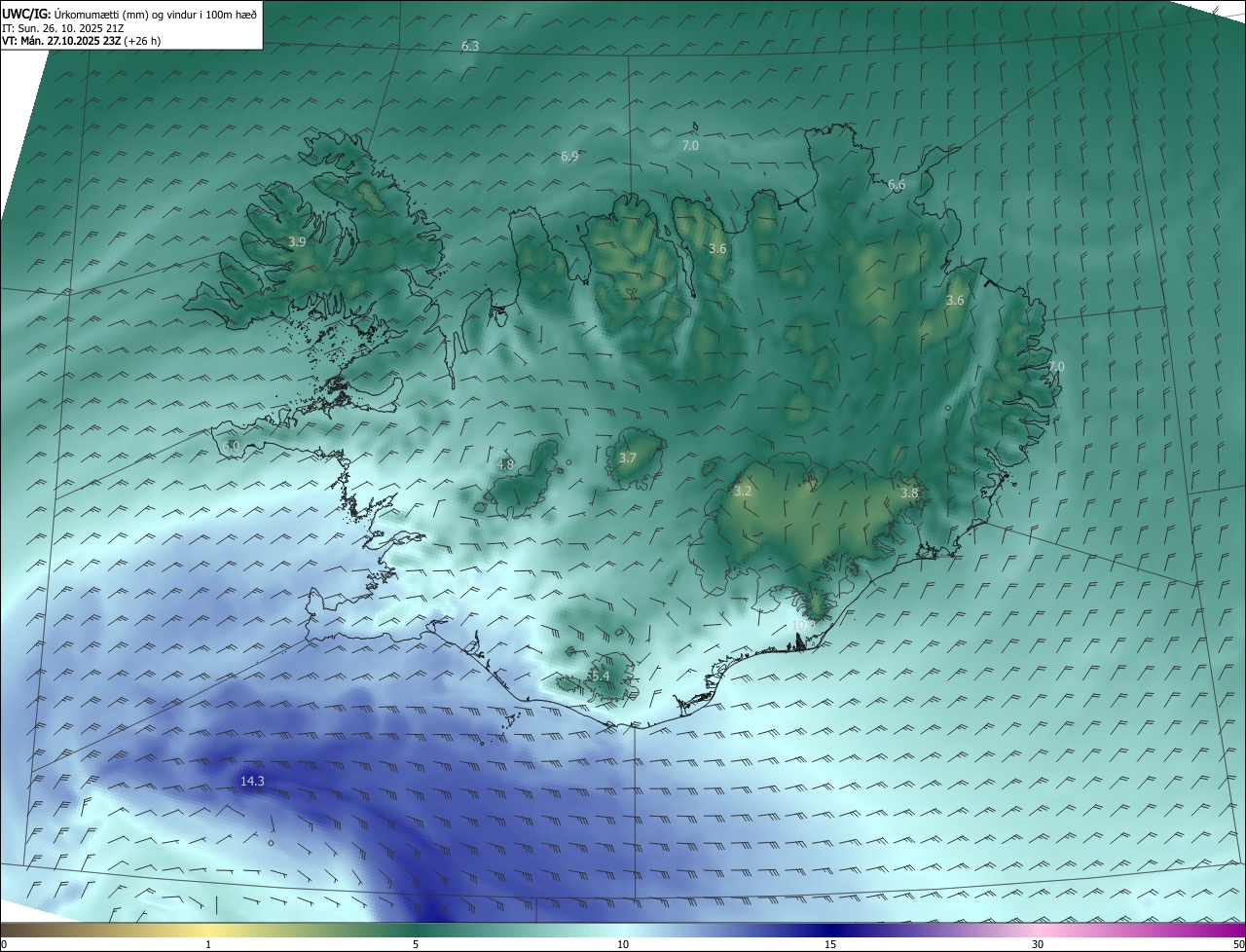This screenshot has width=1246, height=952.
Task: Click the 0 tick on color scale
Action: 4,944
